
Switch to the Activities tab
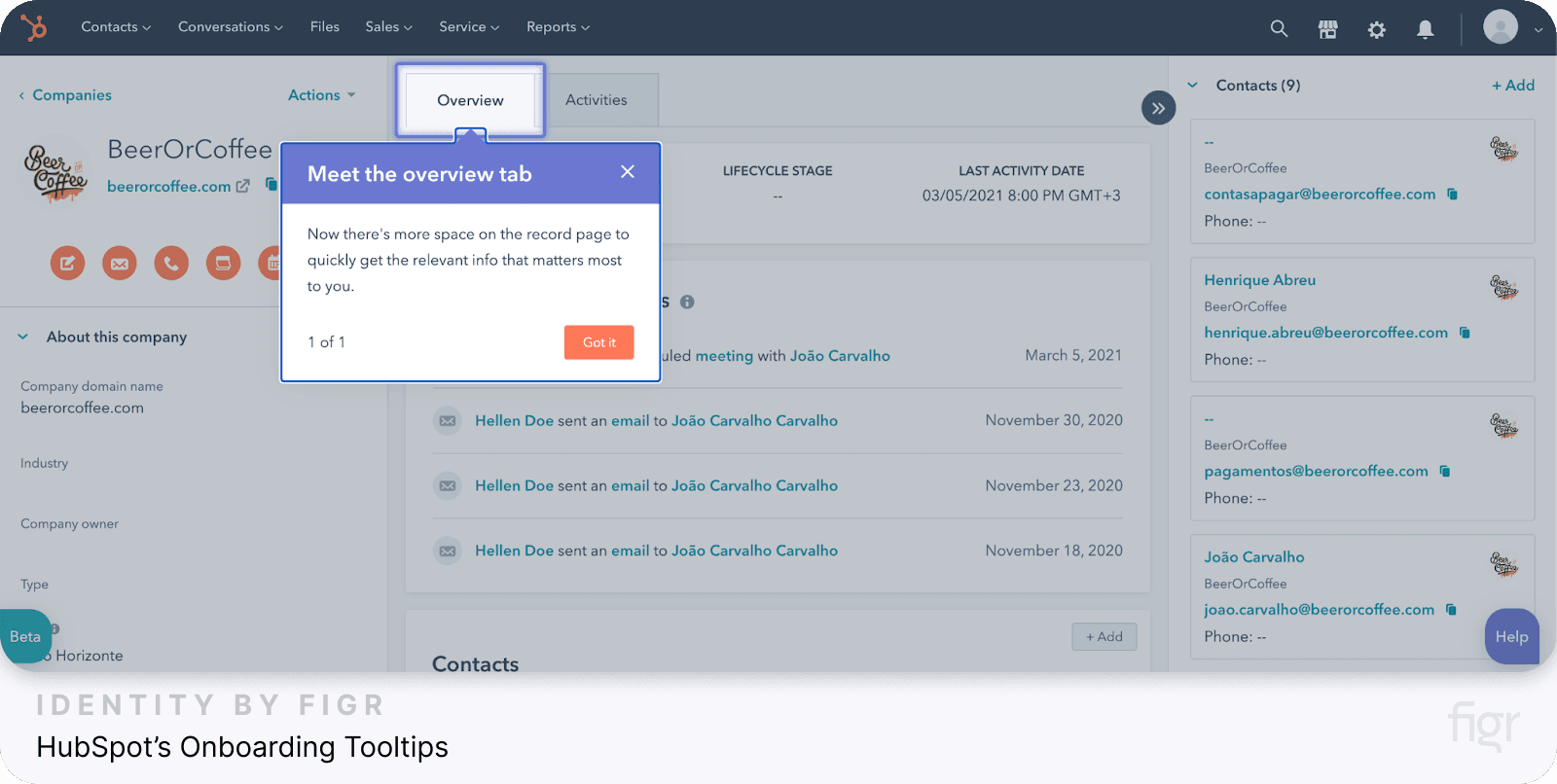pos(597,100)
